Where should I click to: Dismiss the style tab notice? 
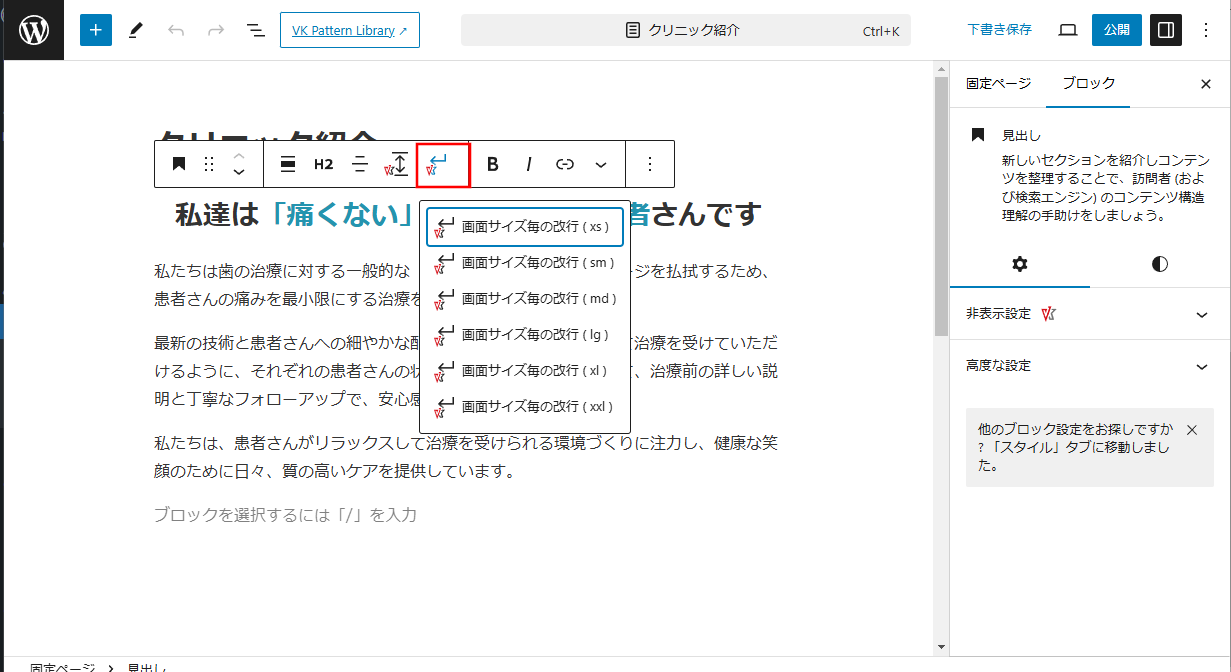1191,430
